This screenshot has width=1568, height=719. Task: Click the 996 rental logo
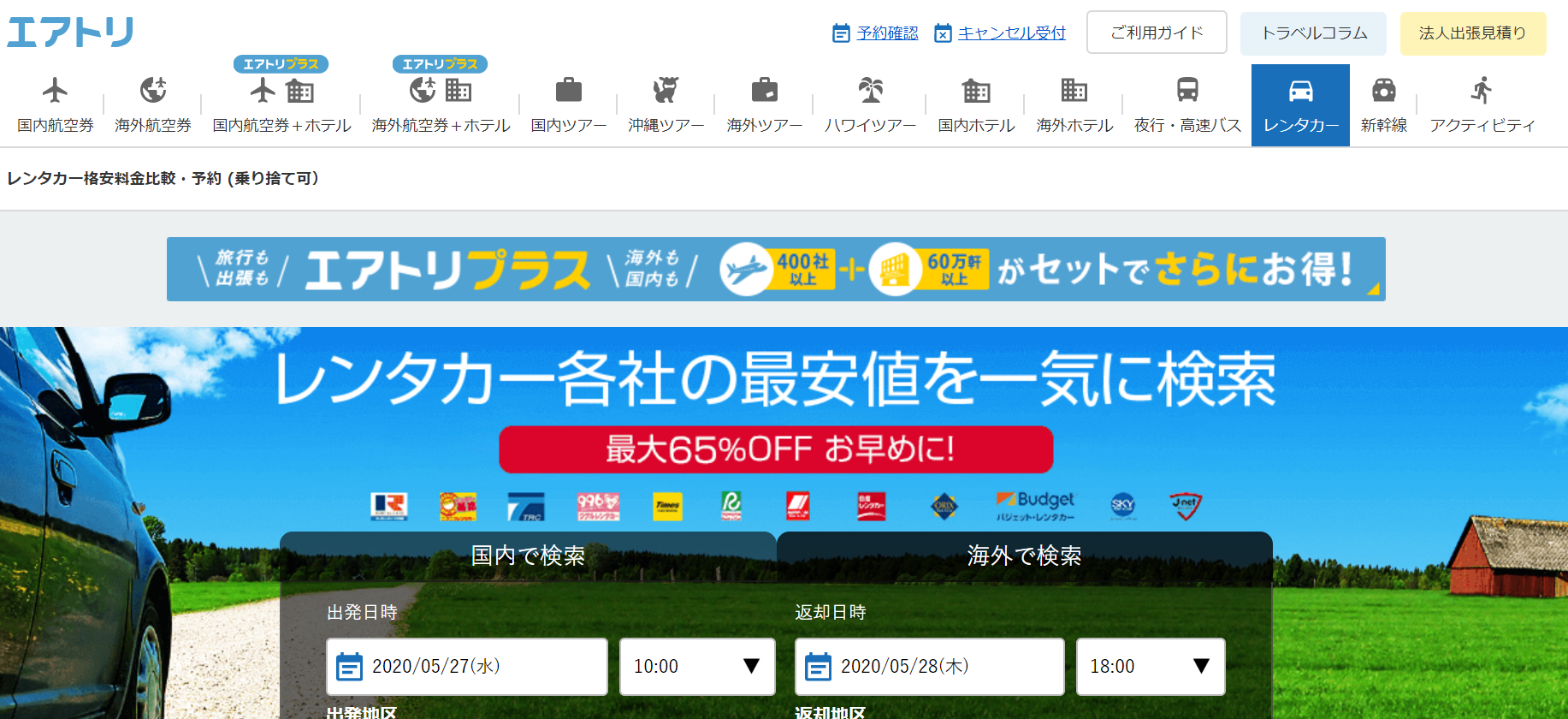coord(598,506)
